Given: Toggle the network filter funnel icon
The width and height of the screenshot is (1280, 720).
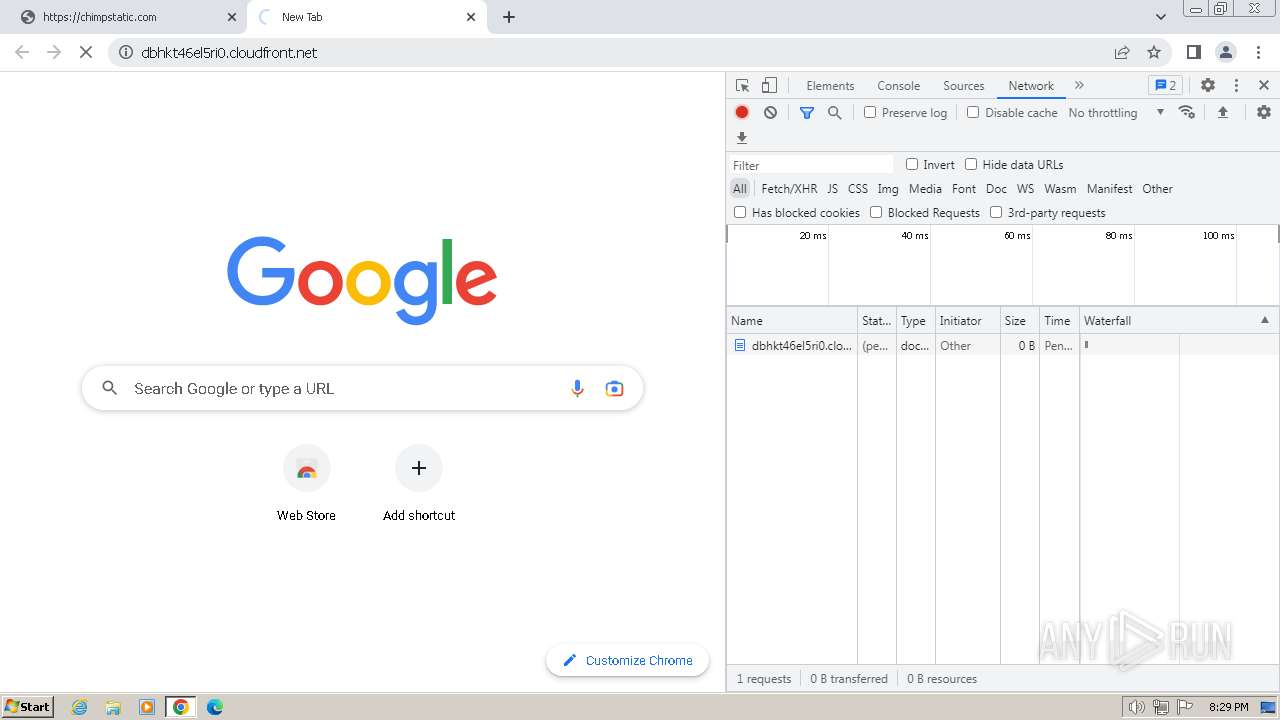Looking at the screenshot, I should point(807,113).
